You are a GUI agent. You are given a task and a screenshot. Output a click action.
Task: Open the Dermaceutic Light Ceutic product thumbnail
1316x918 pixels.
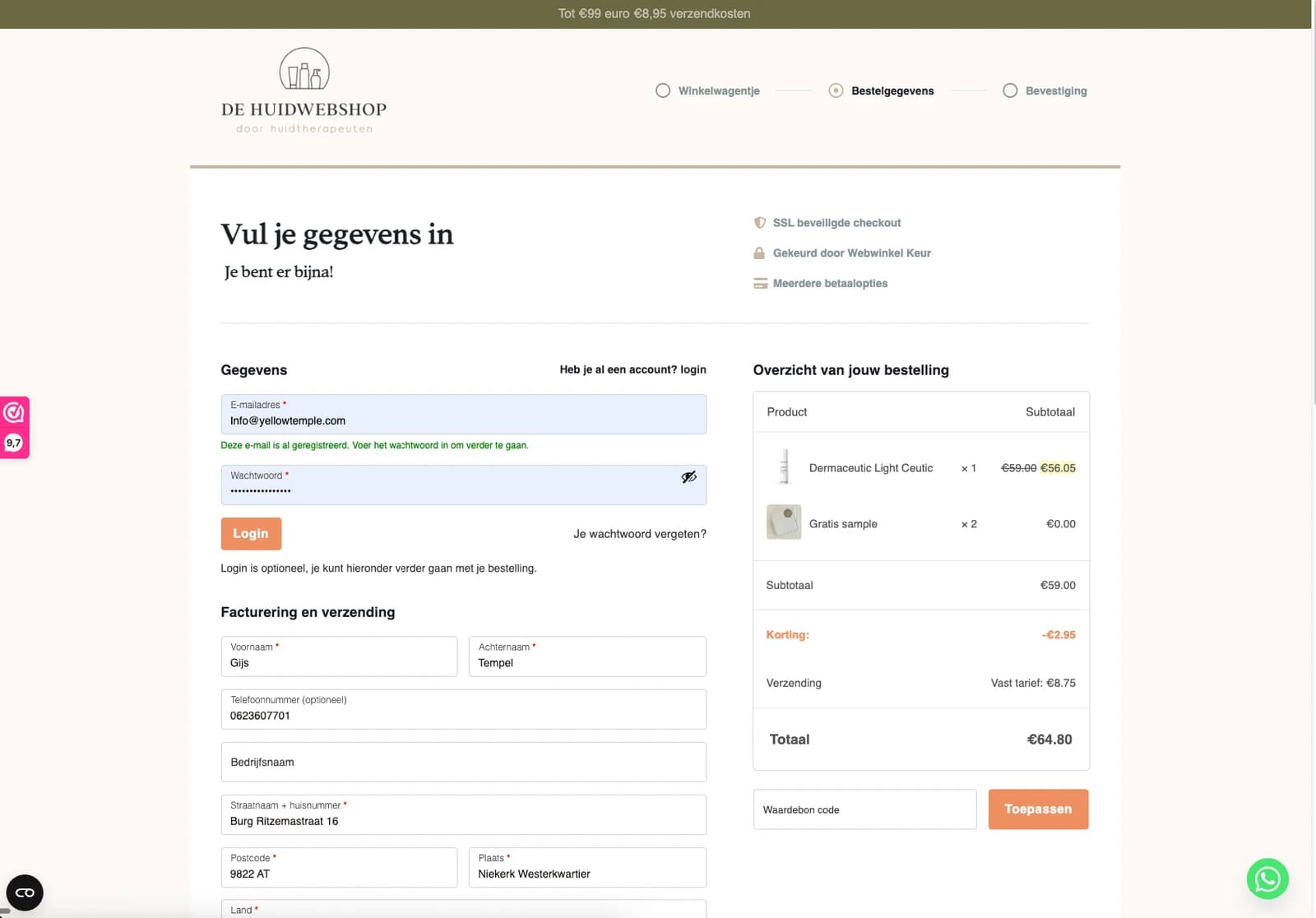[784, 467]
